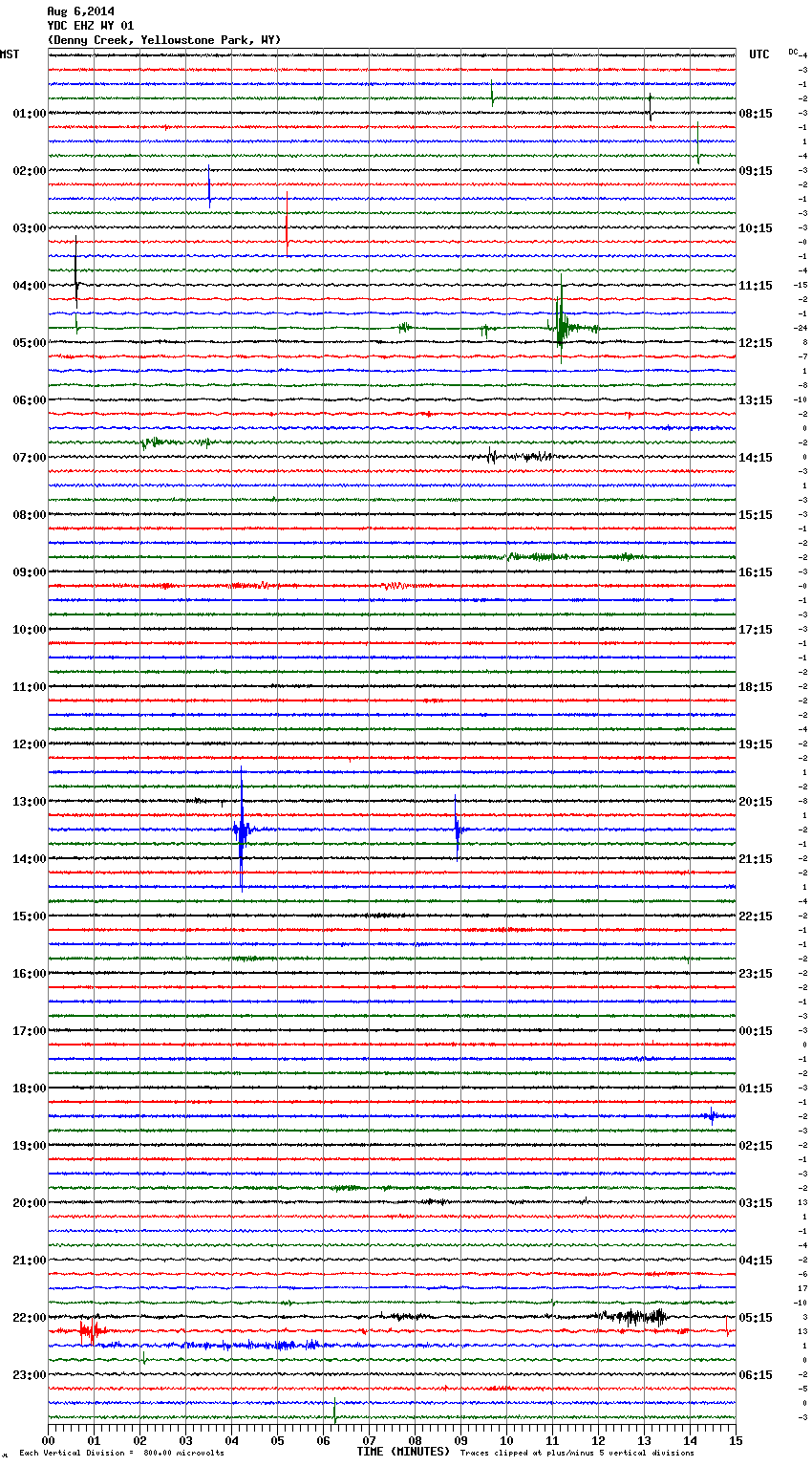Select the 10:00 MST time label
The width and height of the screenshot is (812, 1466).
[30, 630]
